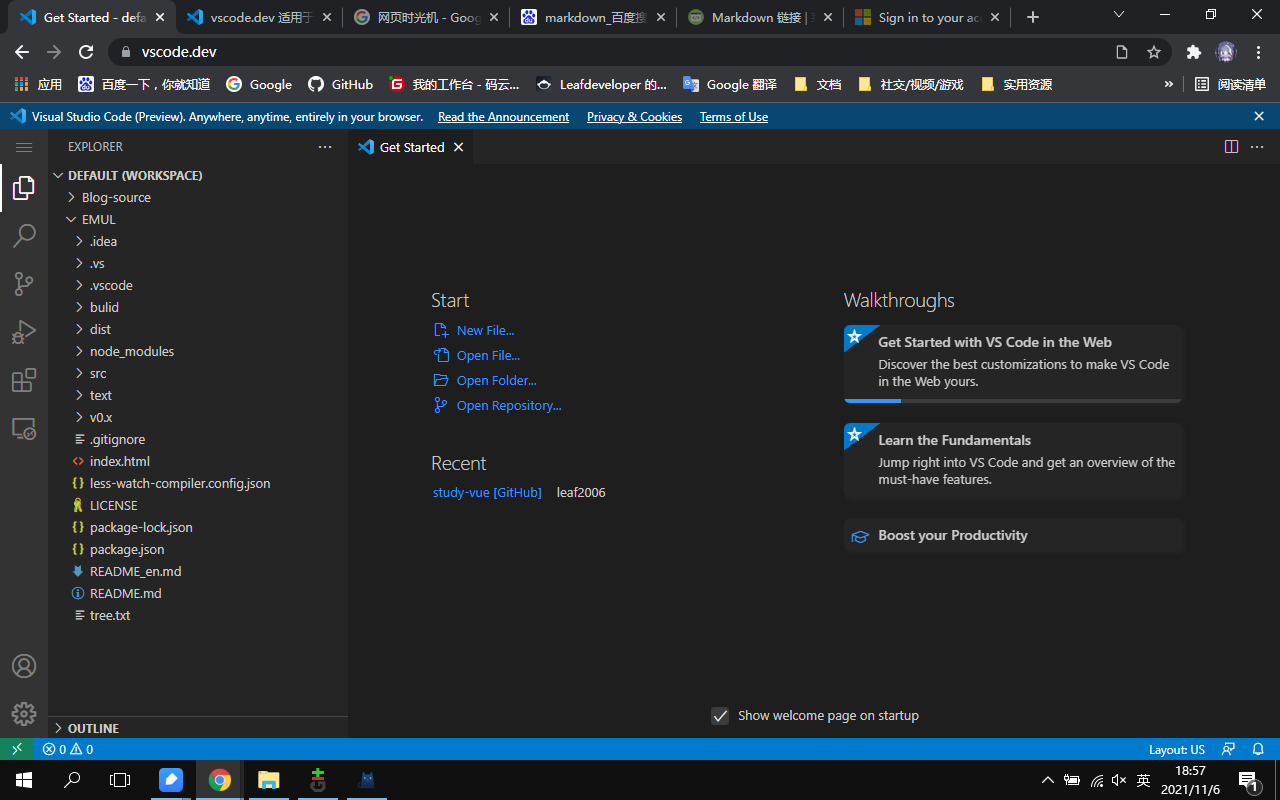Click the Open Repository... link
This screenshot has height=800, width=1280.
point(508,406)
